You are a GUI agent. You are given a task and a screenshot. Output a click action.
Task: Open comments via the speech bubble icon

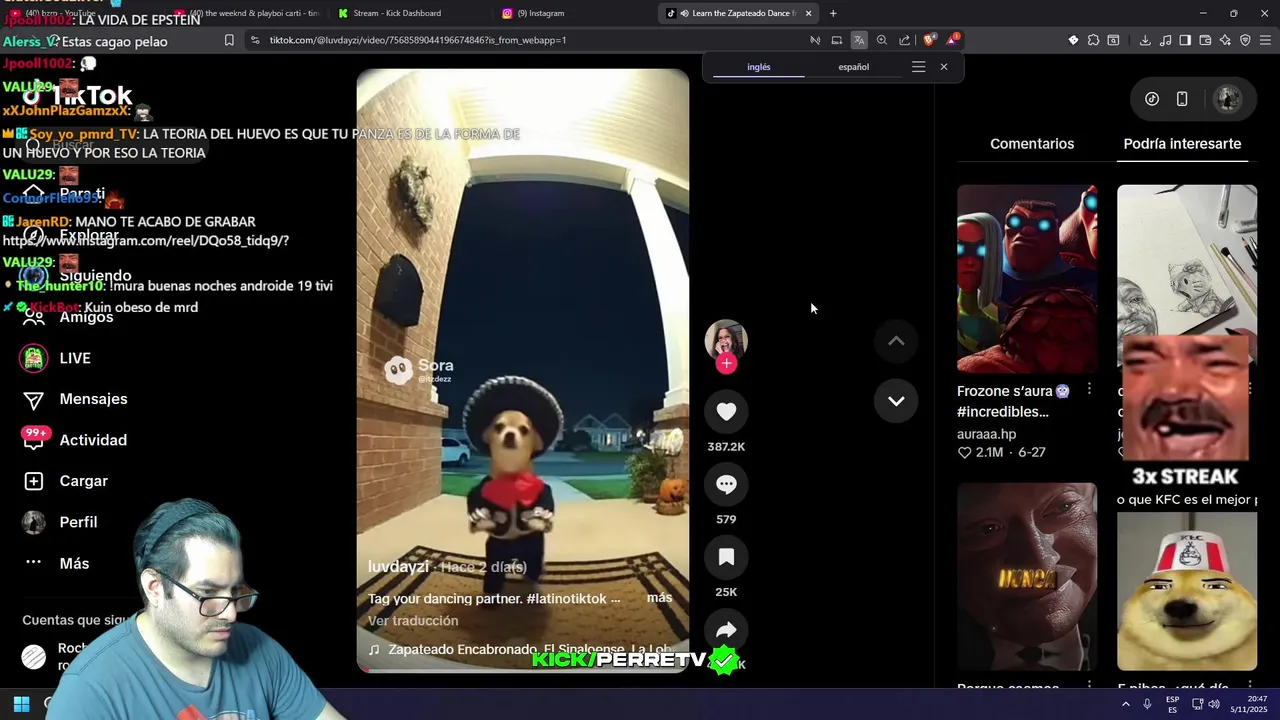[726, 484]
